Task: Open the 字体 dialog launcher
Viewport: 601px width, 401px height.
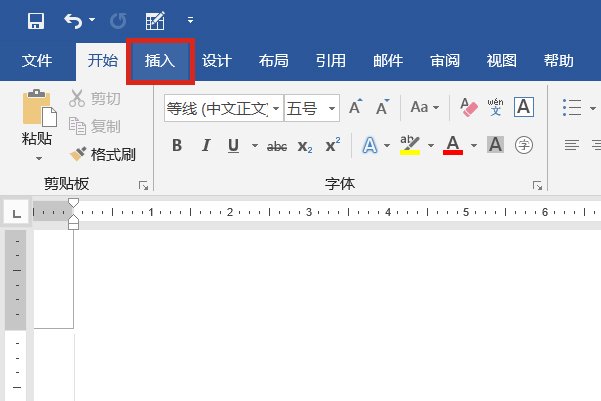Action: pos(537,186)
